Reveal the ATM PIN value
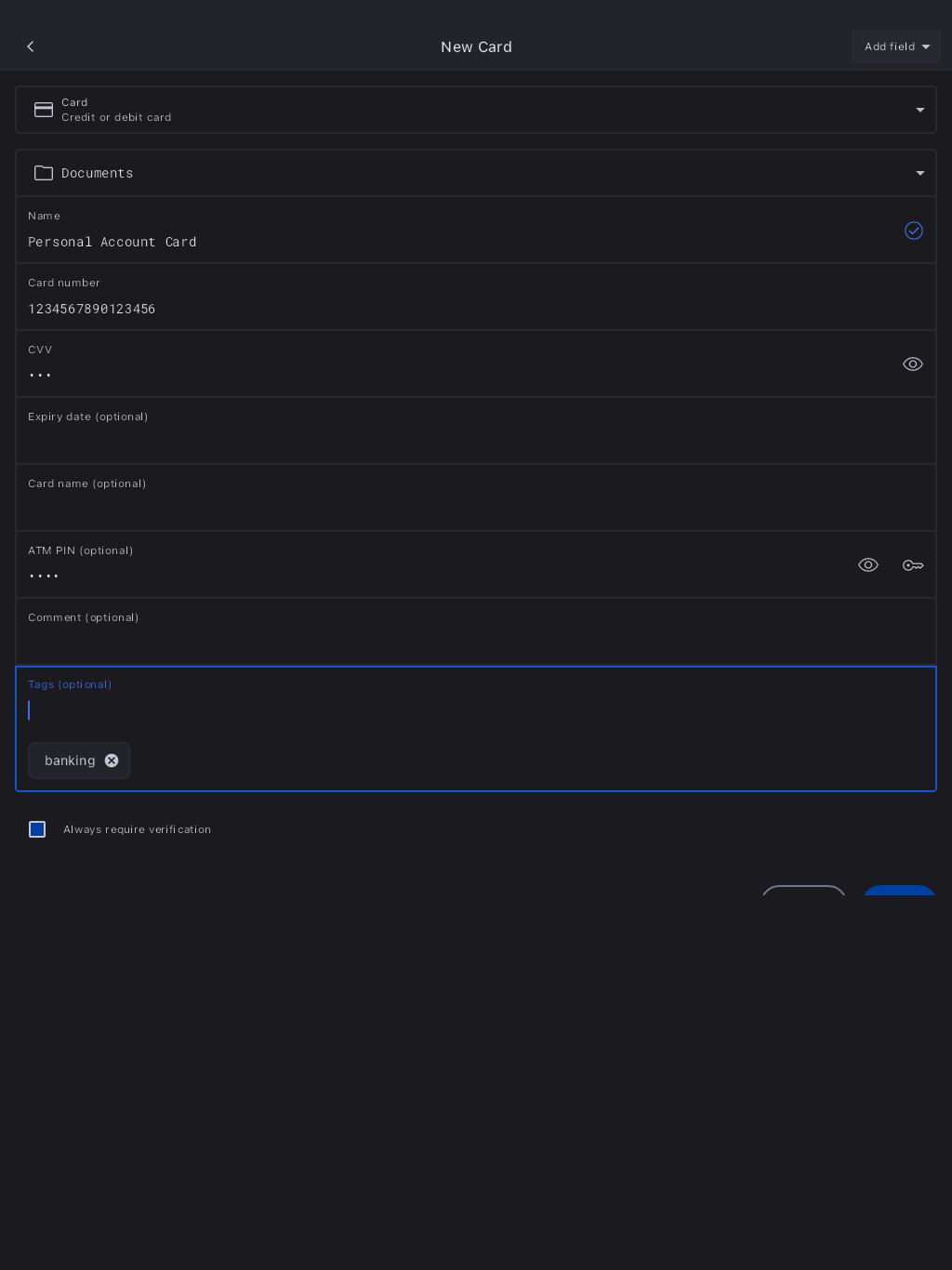 (868, 565)
